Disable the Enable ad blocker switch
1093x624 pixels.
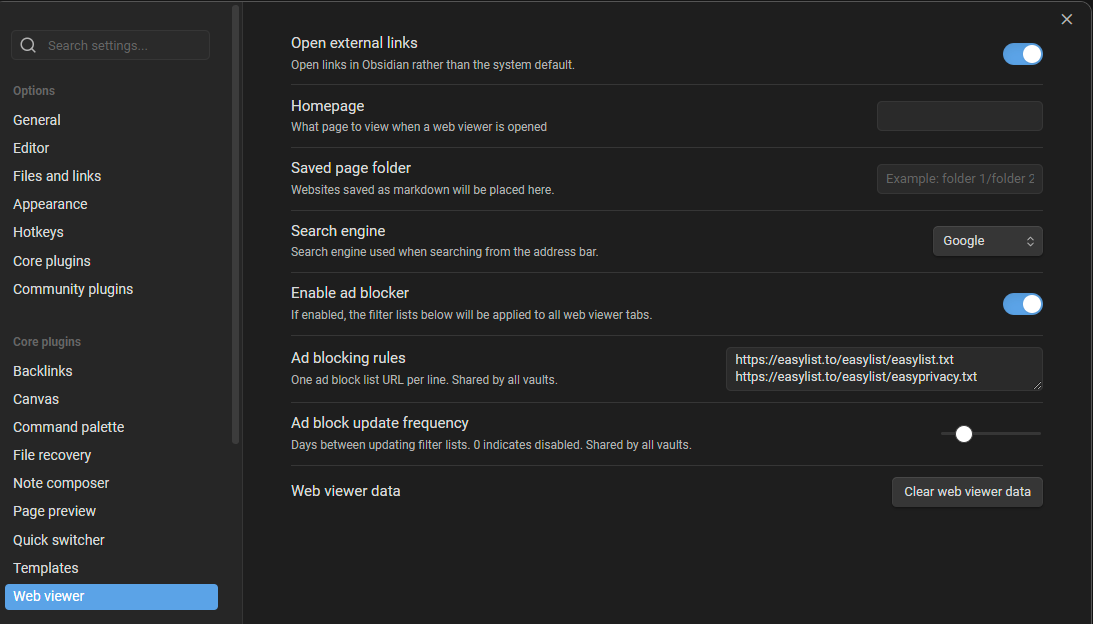[x=1022, y=304]
